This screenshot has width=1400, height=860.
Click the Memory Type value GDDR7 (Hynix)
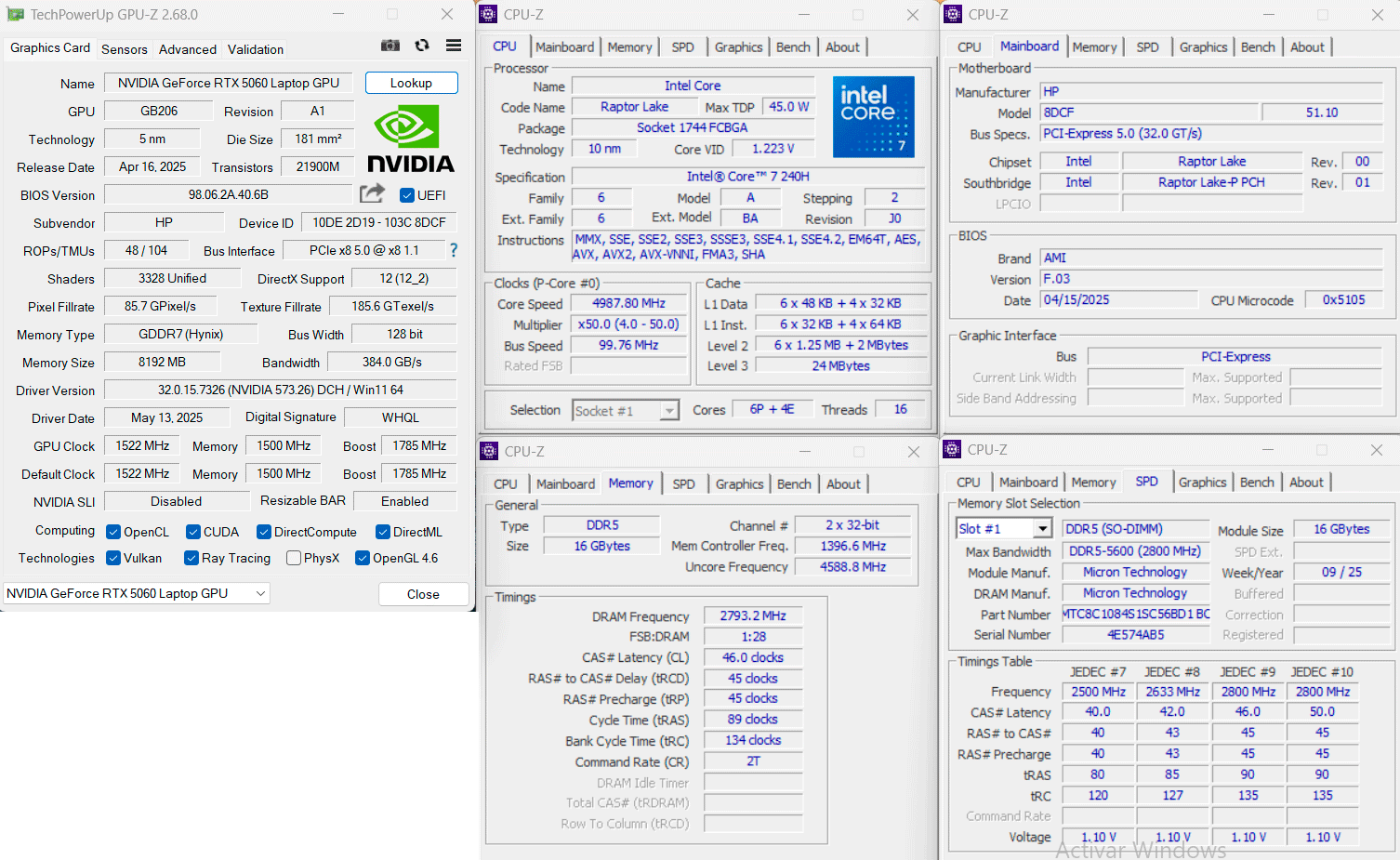click(x=181, y=334)
